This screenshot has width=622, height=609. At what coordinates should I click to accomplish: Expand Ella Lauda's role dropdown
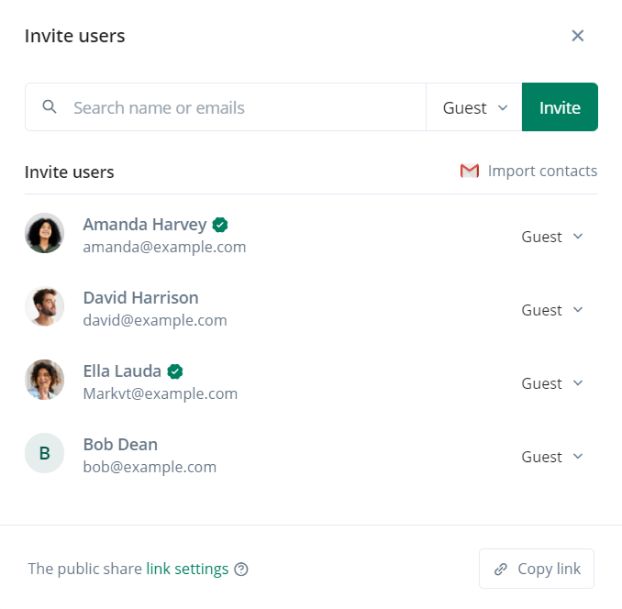[x=552, y=383]
